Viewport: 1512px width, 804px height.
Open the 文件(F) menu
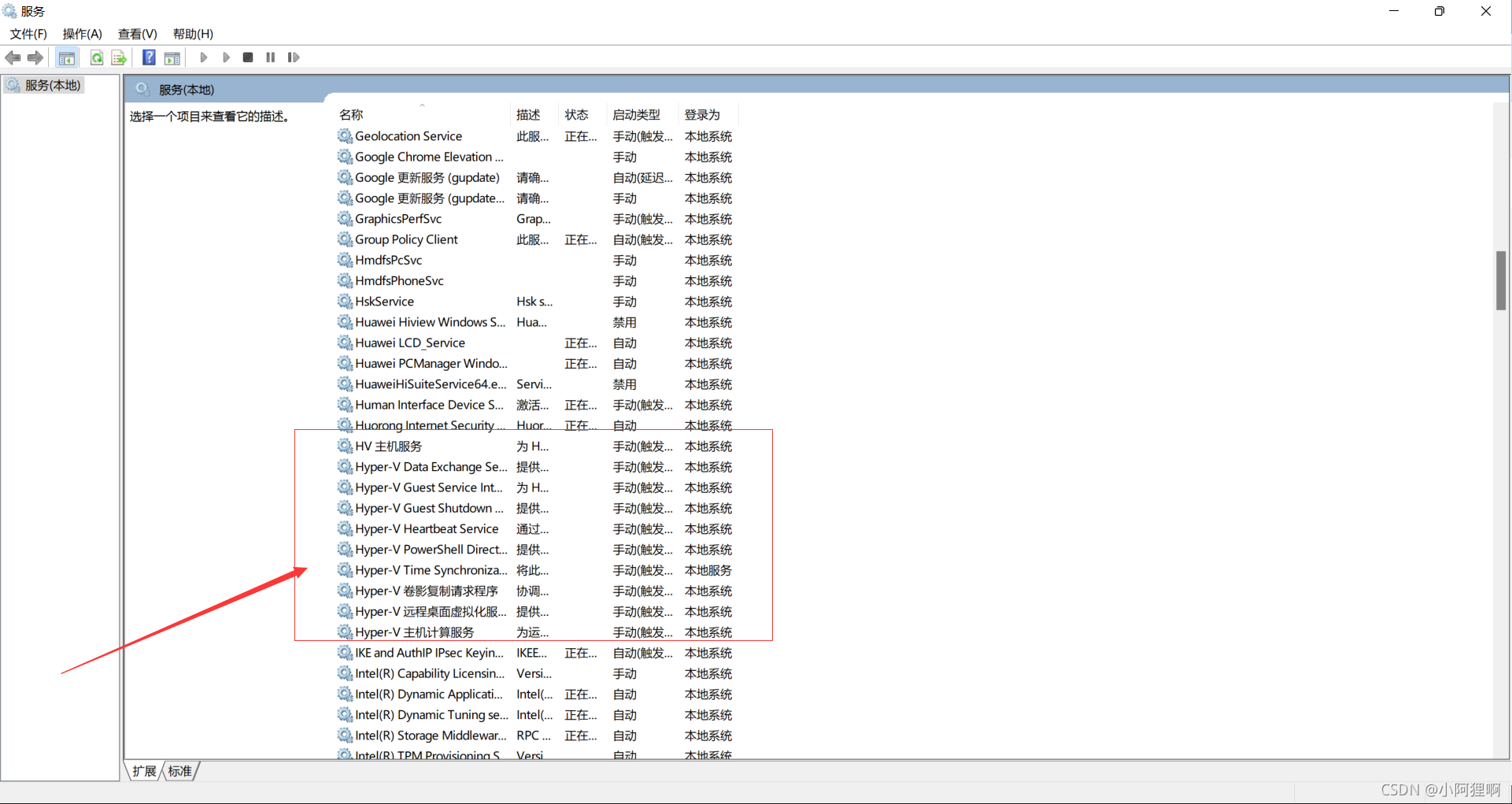[x=28, y=34]
